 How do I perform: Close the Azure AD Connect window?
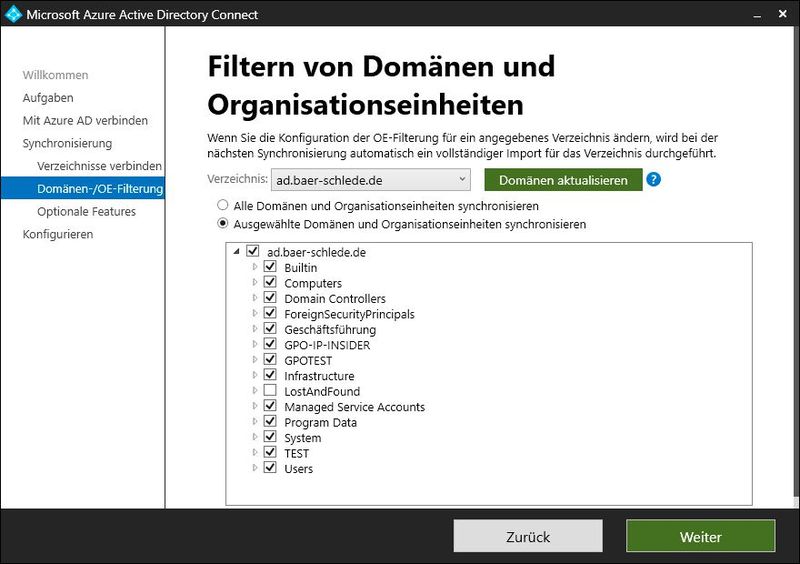tap(783, 14)
